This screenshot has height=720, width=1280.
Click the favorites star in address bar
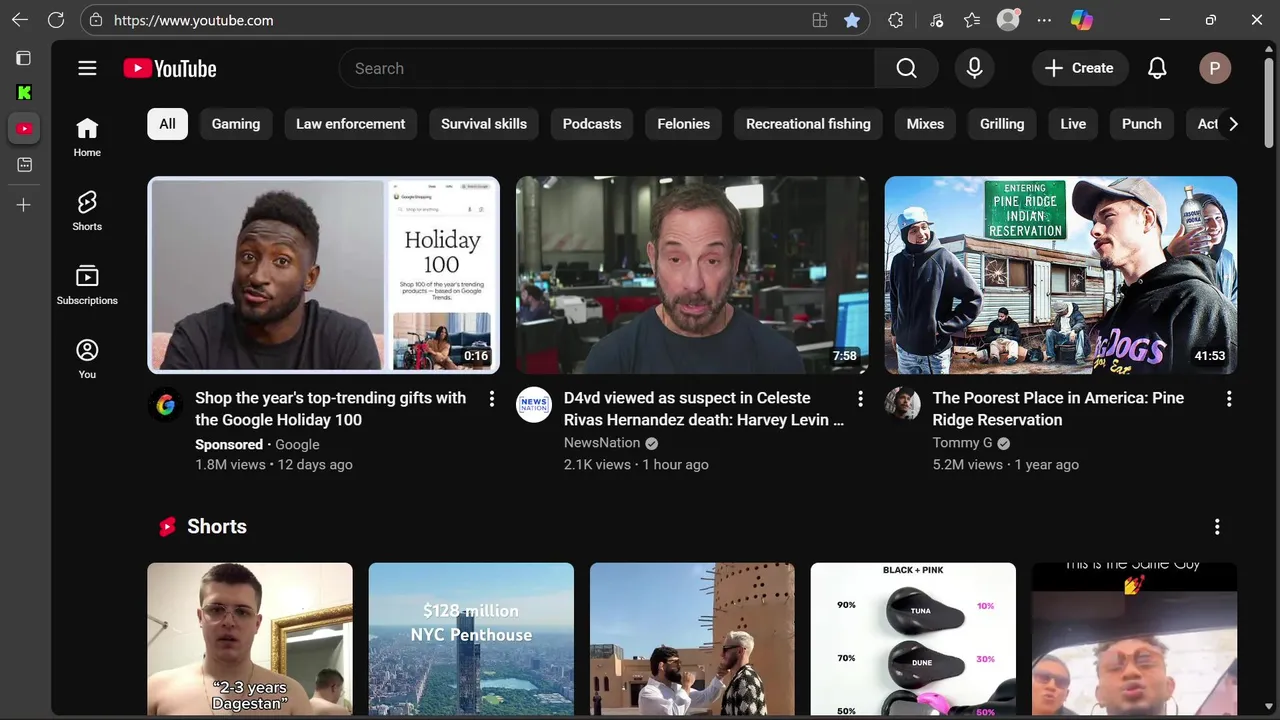click(x=852, y=20)
